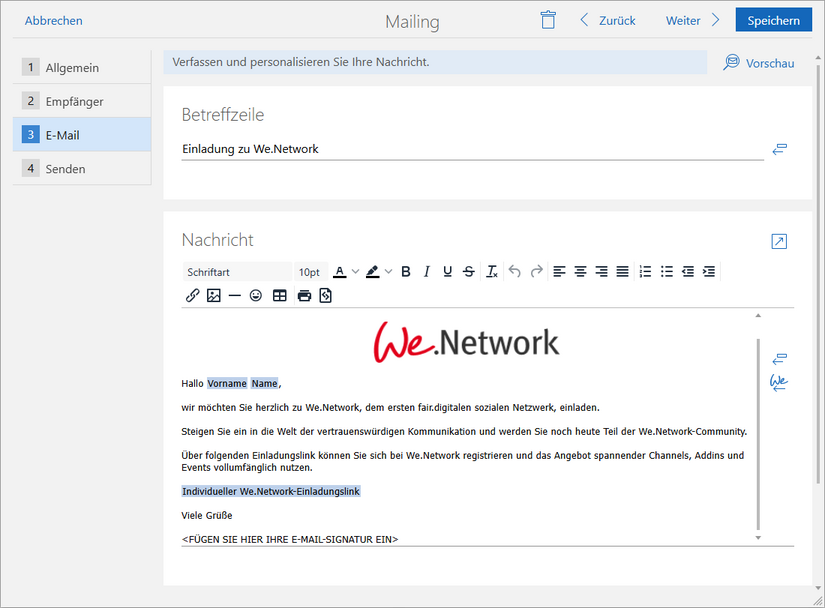This screenshot has height=608, width=825.
Task: Insert a table into the message
Action: (x=281, y=295)
